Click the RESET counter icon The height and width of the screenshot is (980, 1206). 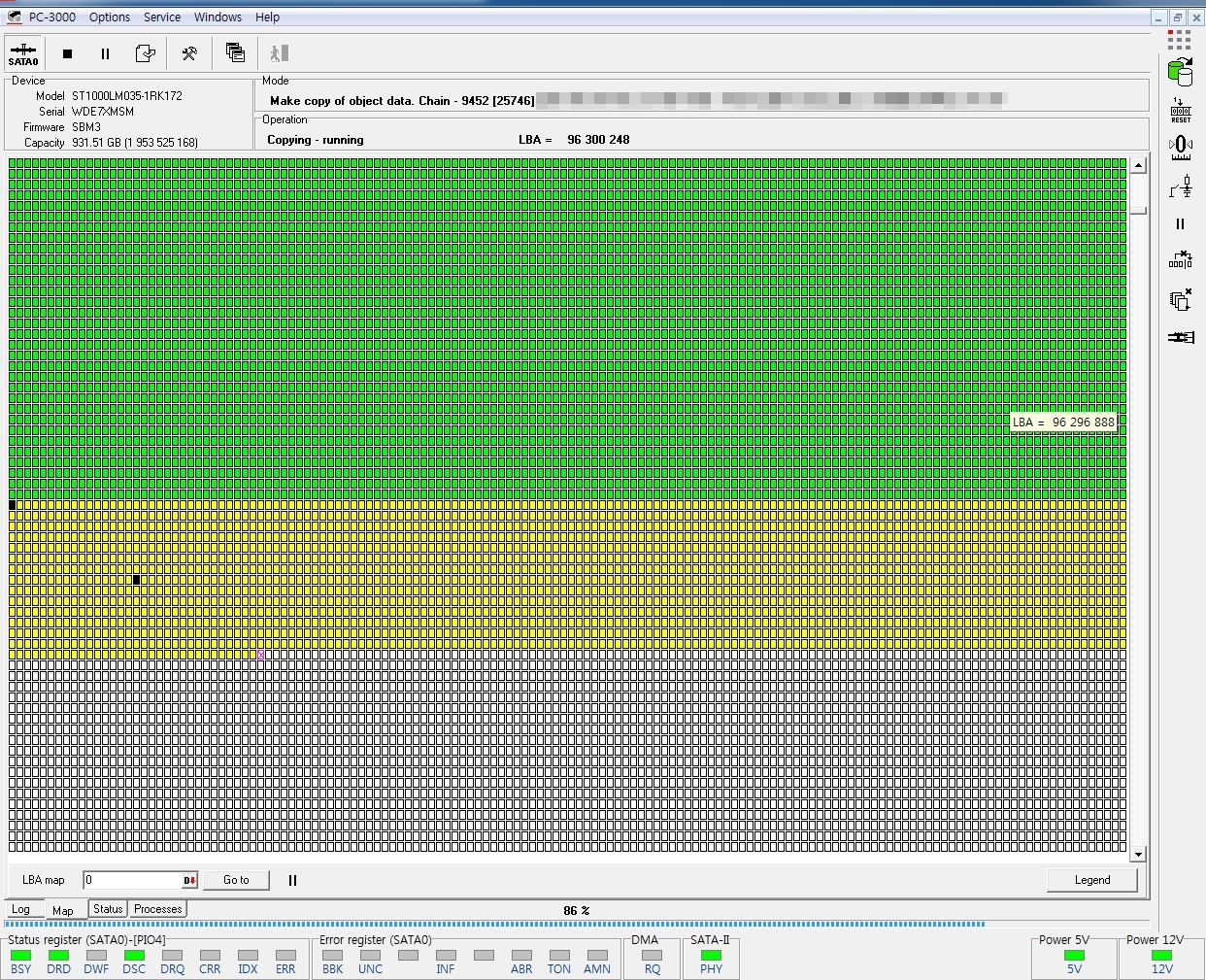(1181, 110)
